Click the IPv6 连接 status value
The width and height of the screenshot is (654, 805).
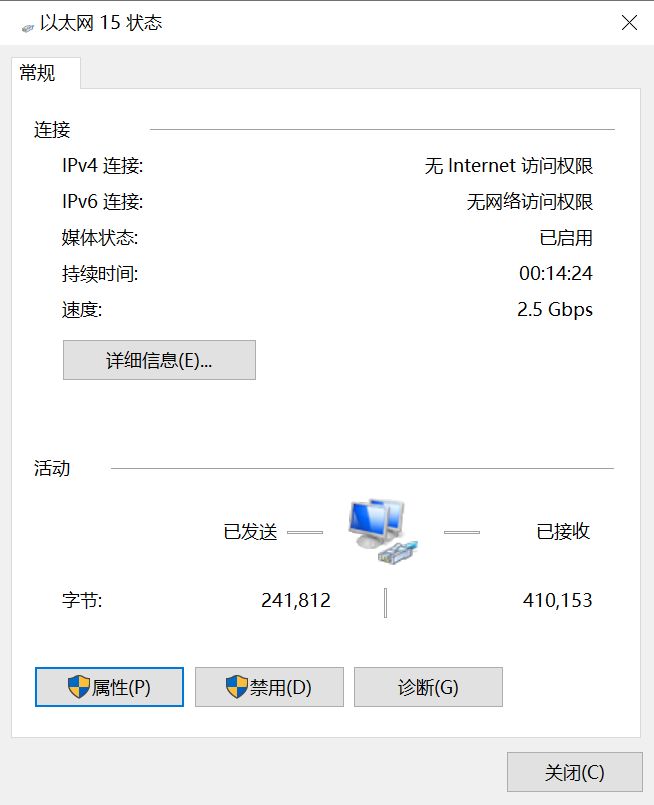(530, 202)
